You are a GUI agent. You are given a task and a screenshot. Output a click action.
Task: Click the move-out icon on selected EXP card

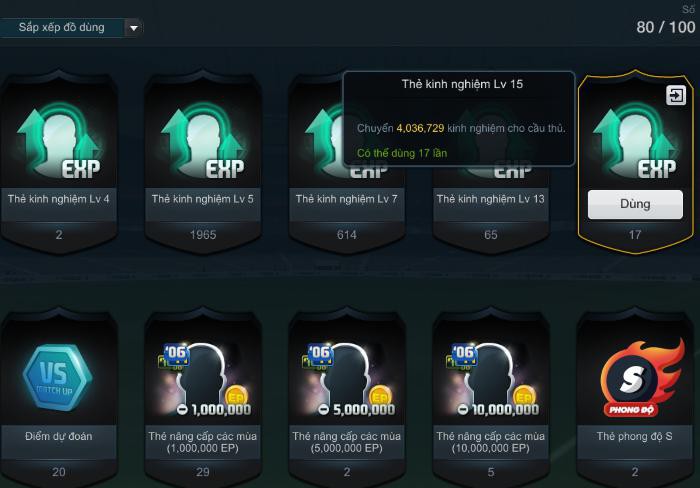[675, 95]
